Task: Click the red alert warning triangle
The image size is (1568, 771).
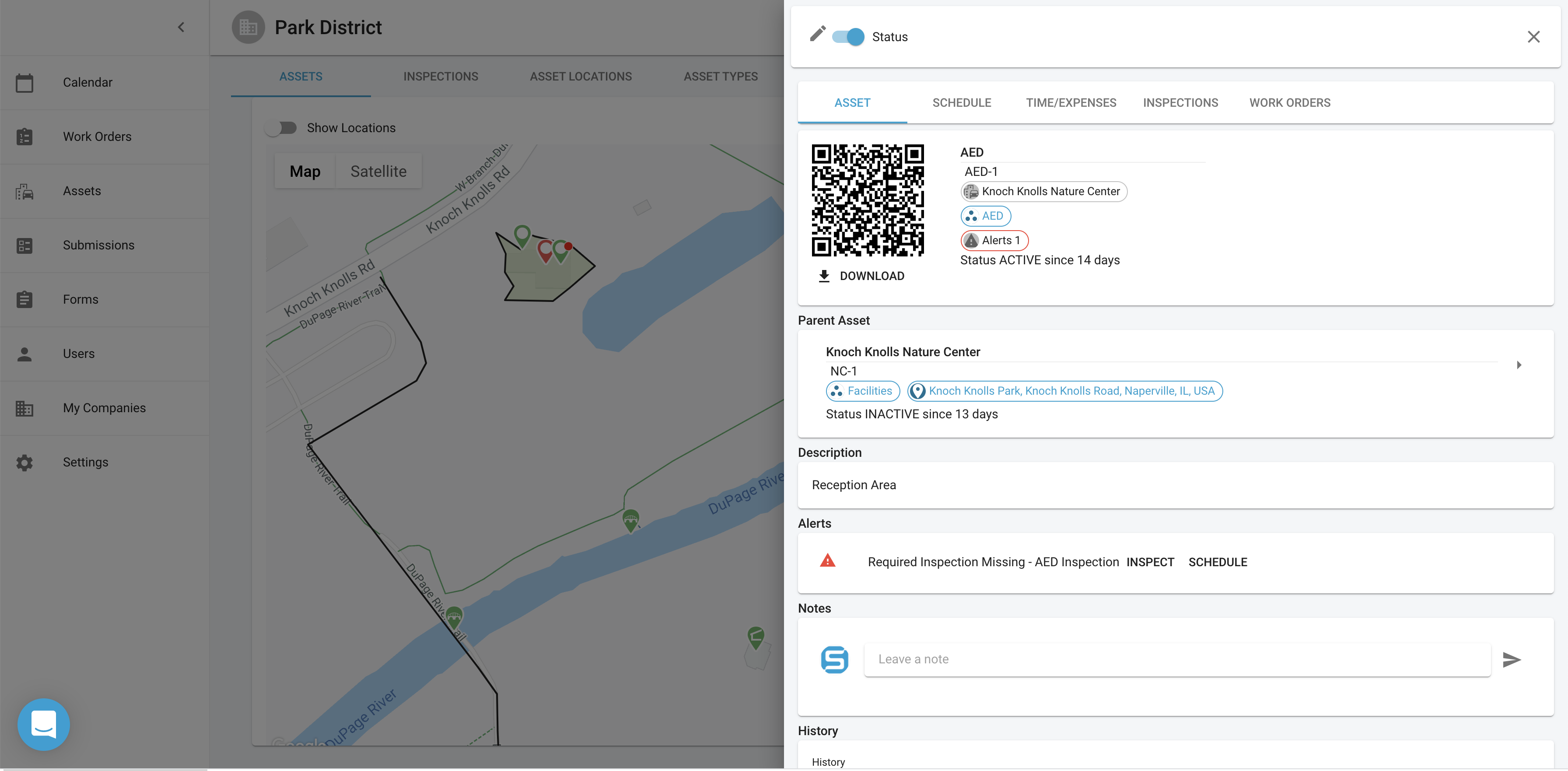Action: coord(827,560)
